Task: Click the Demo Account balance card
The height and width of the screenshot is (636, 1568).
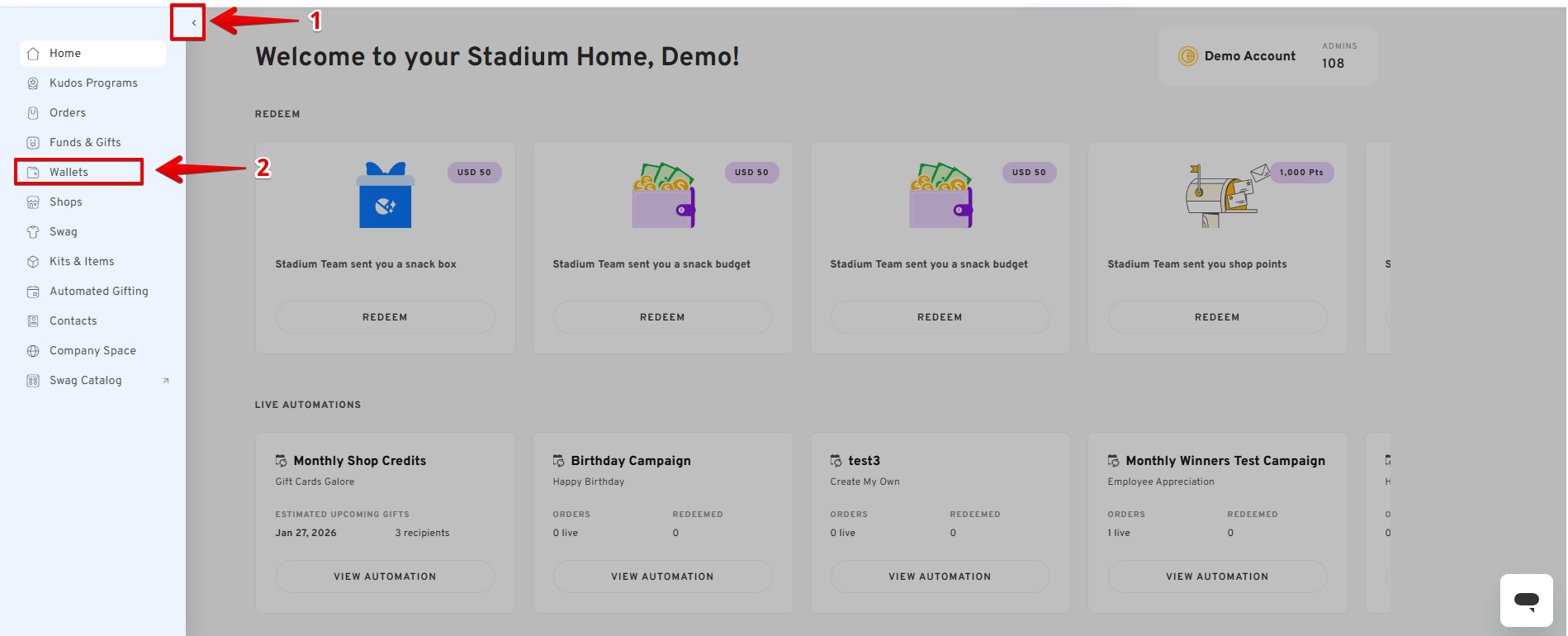Action: click(1267, 56)
